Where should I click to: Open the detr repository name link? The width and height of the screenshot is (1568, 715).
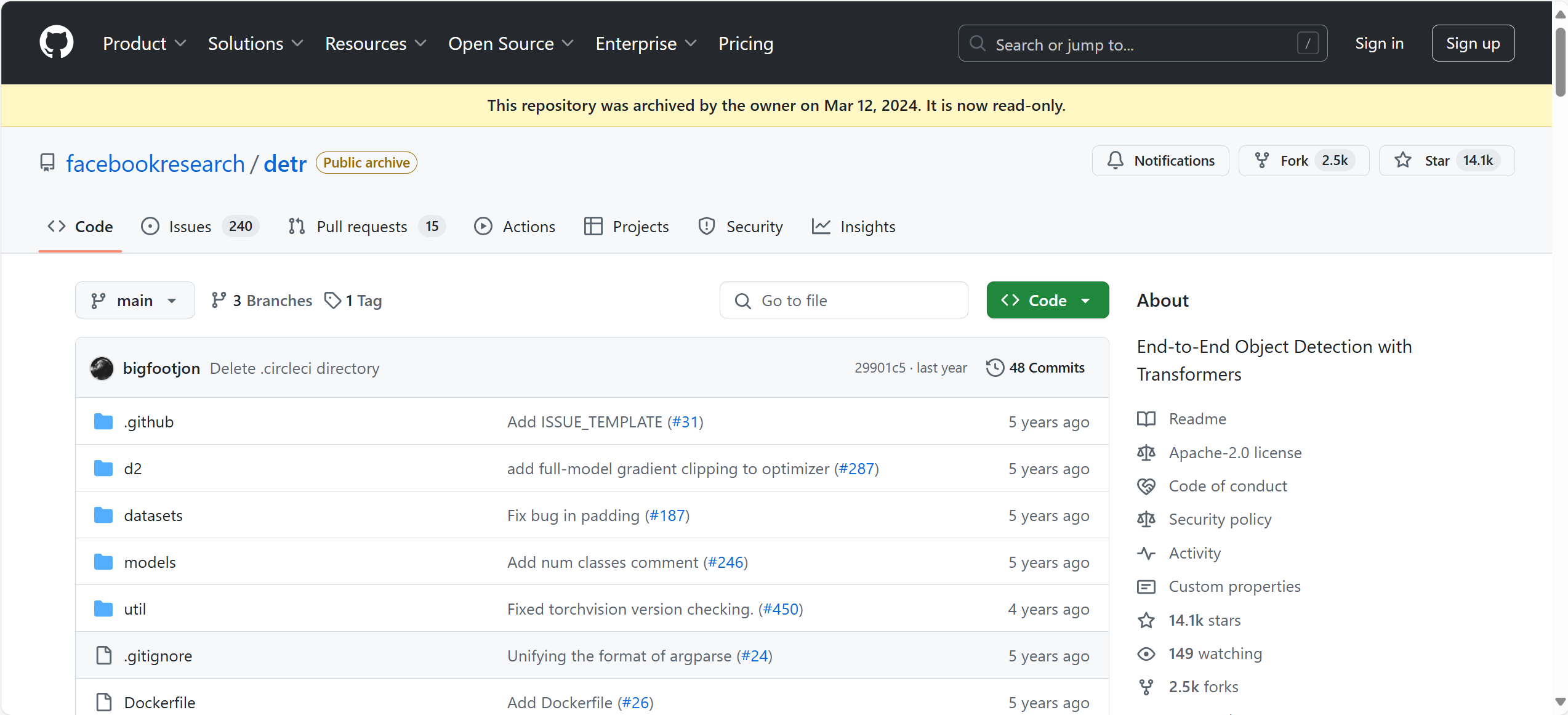[285, 163]
